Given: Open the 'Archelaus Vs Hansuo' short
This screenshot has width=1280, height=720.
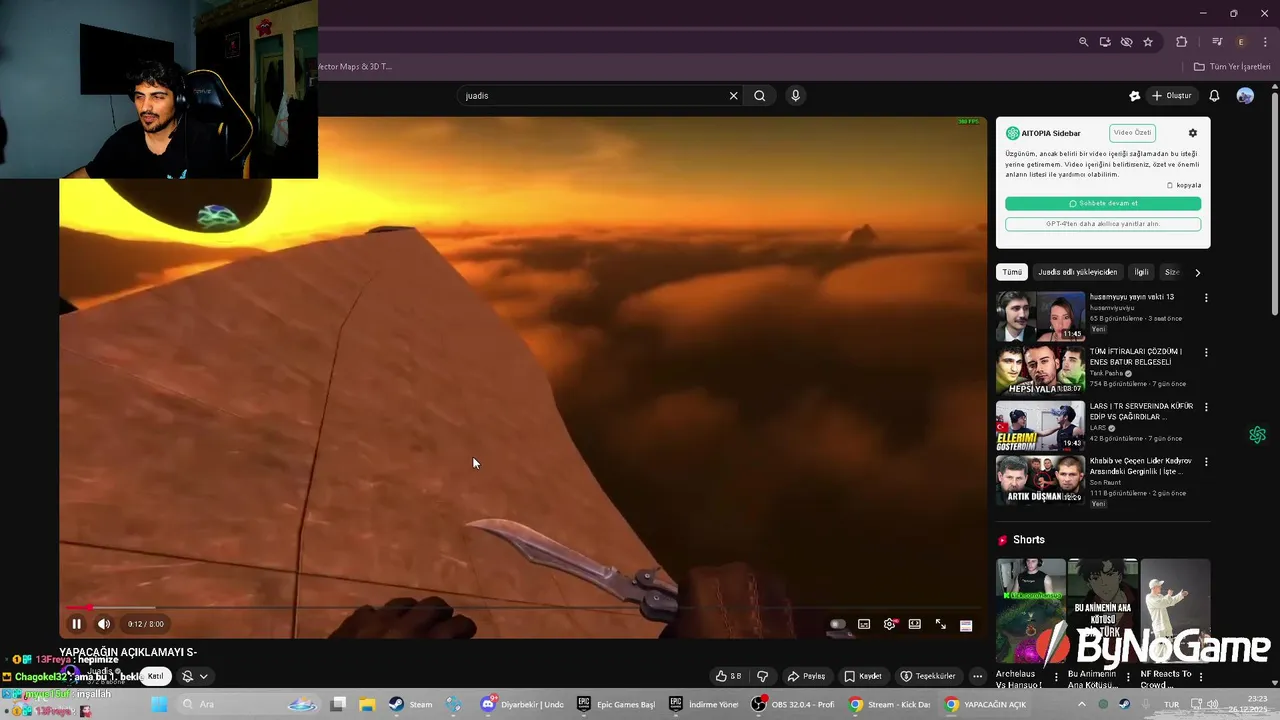Looking at the screenshot, I should point(1030,611).
